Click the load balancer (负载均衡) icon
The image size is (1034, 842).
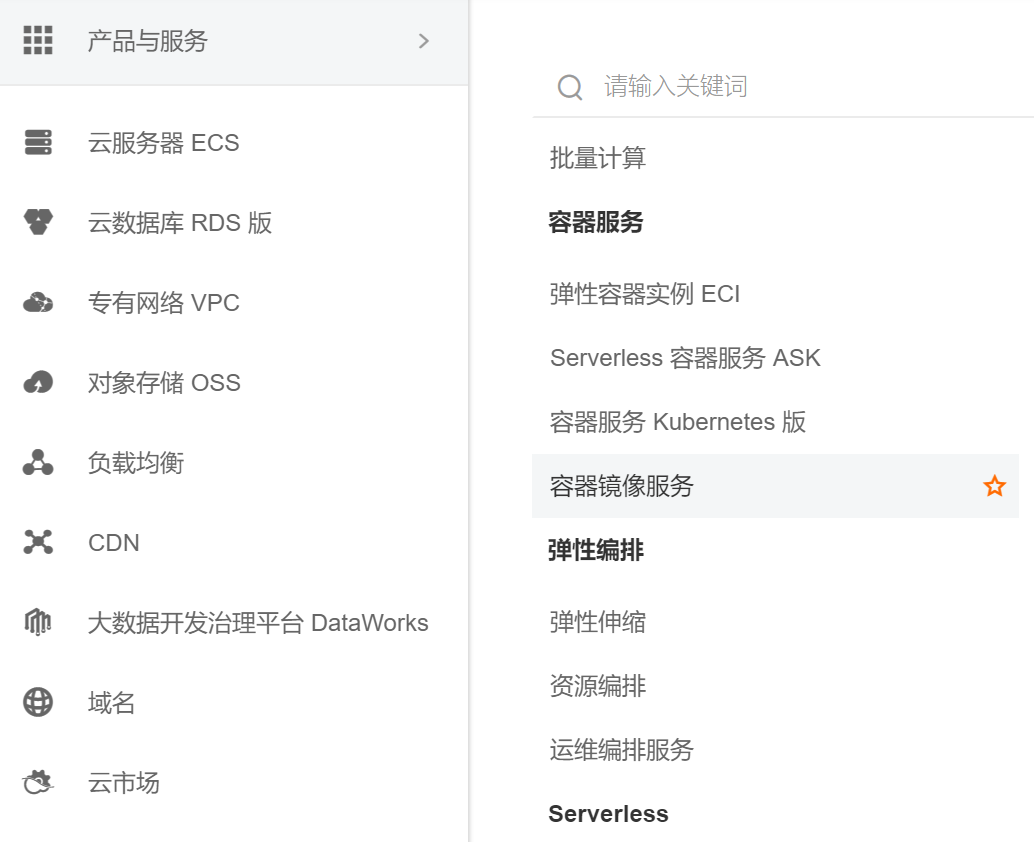pos(38,462)
